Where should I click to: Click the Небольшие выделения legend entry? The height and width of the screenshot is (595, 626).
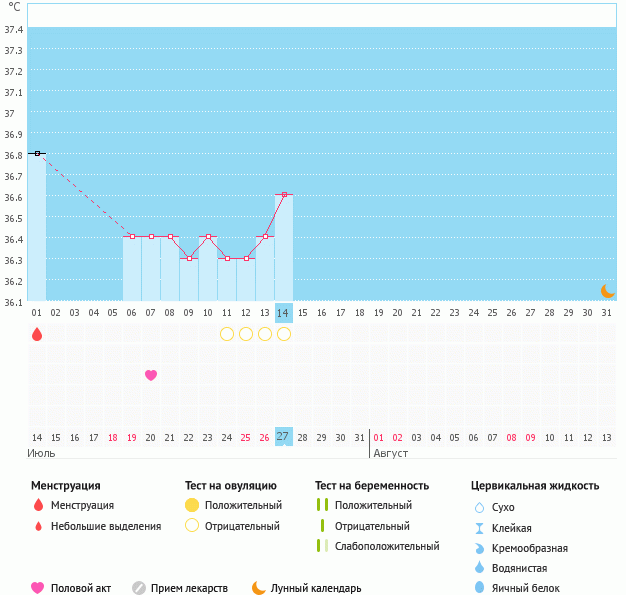click(x=105, y=526)
